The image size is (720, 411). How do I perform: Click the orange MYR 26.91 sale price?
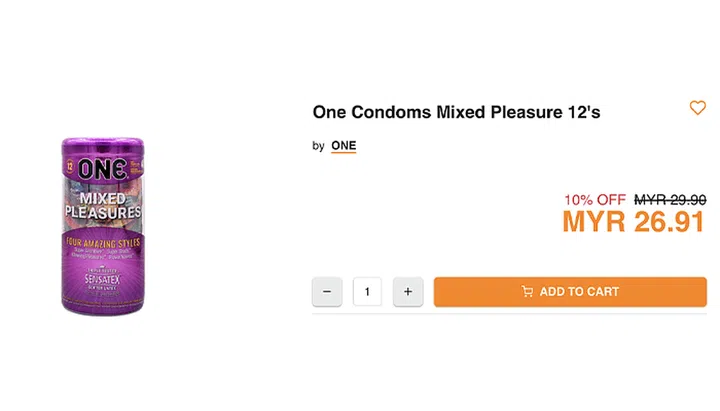tap(634, 221)
